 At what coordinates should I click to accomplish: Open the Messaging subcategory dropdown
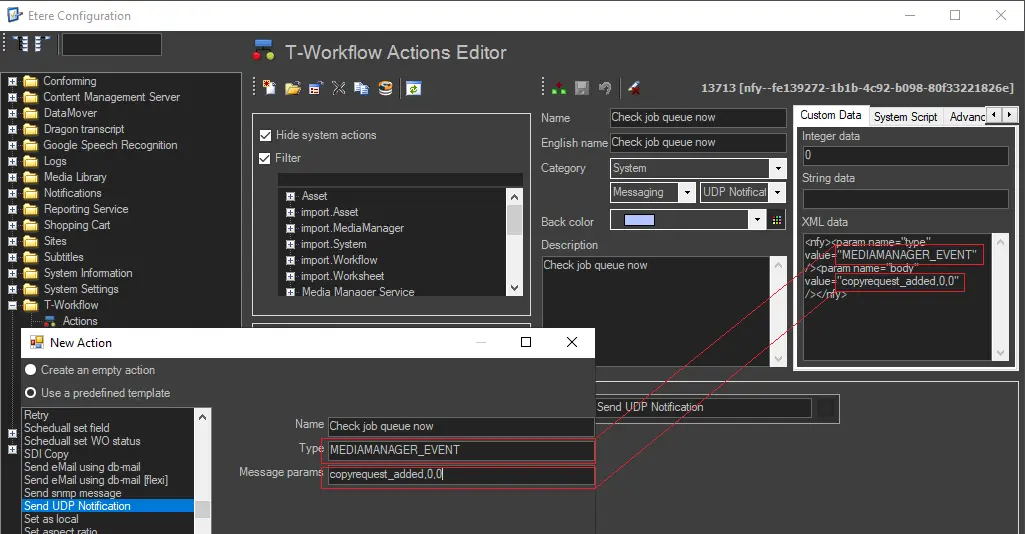click(686, 192)
